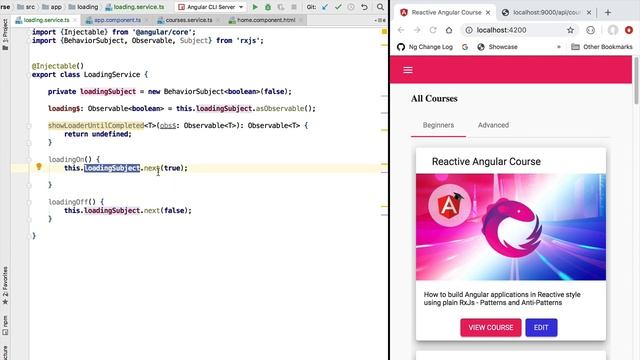640x360 pixels.
Task: Open the browser profile avatar
Action: tap(613, 30)
